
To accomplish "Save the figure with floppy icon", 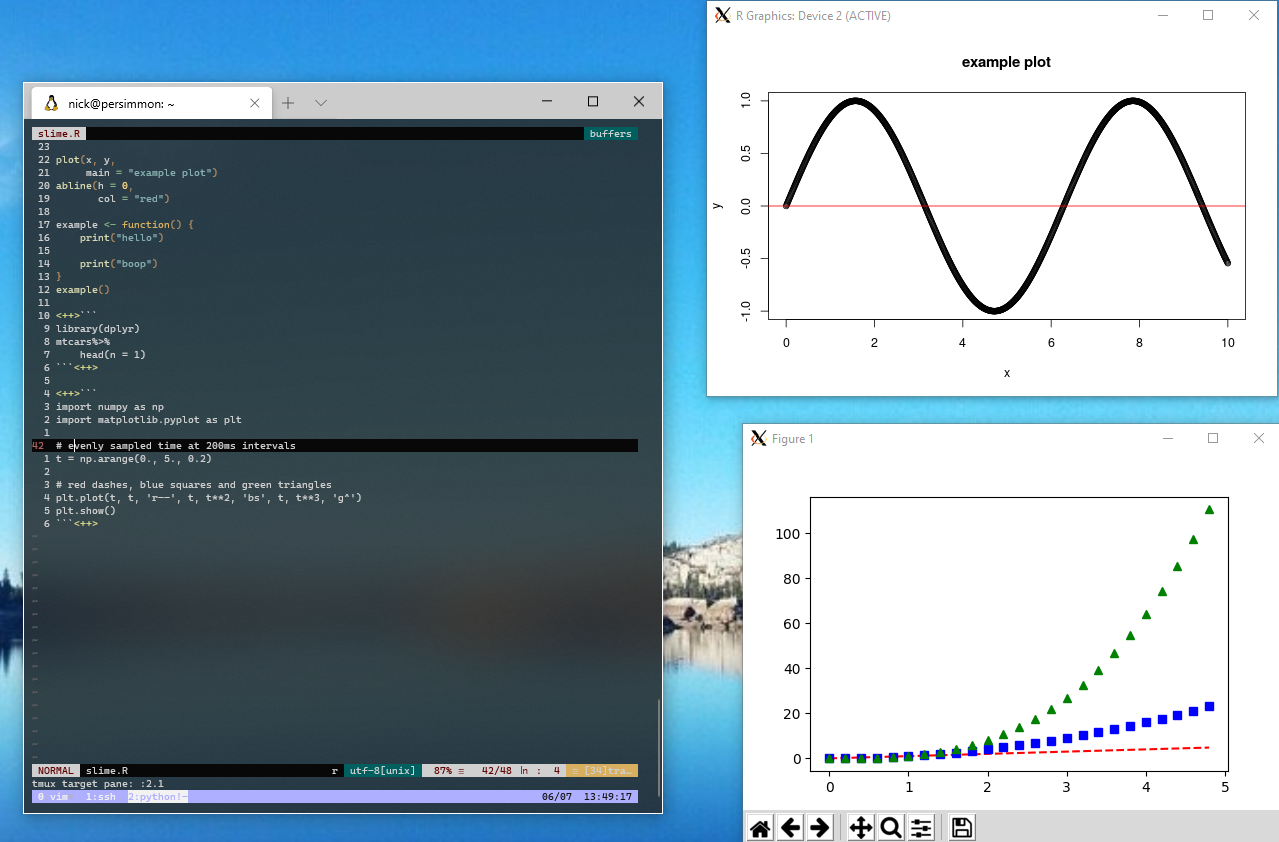I will tap(961, 827).
